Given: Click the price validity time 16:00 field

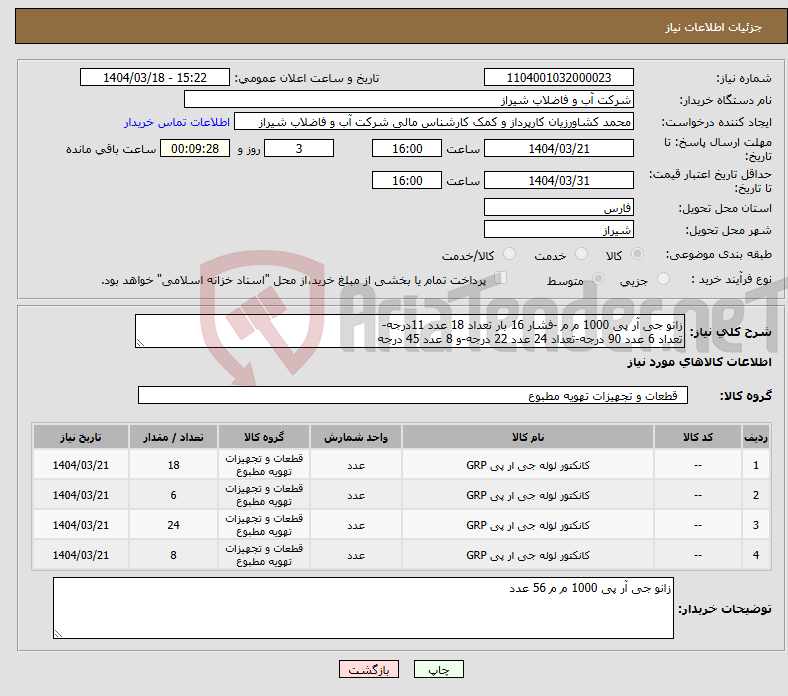Looking at the screenshot, I should 407,180.
